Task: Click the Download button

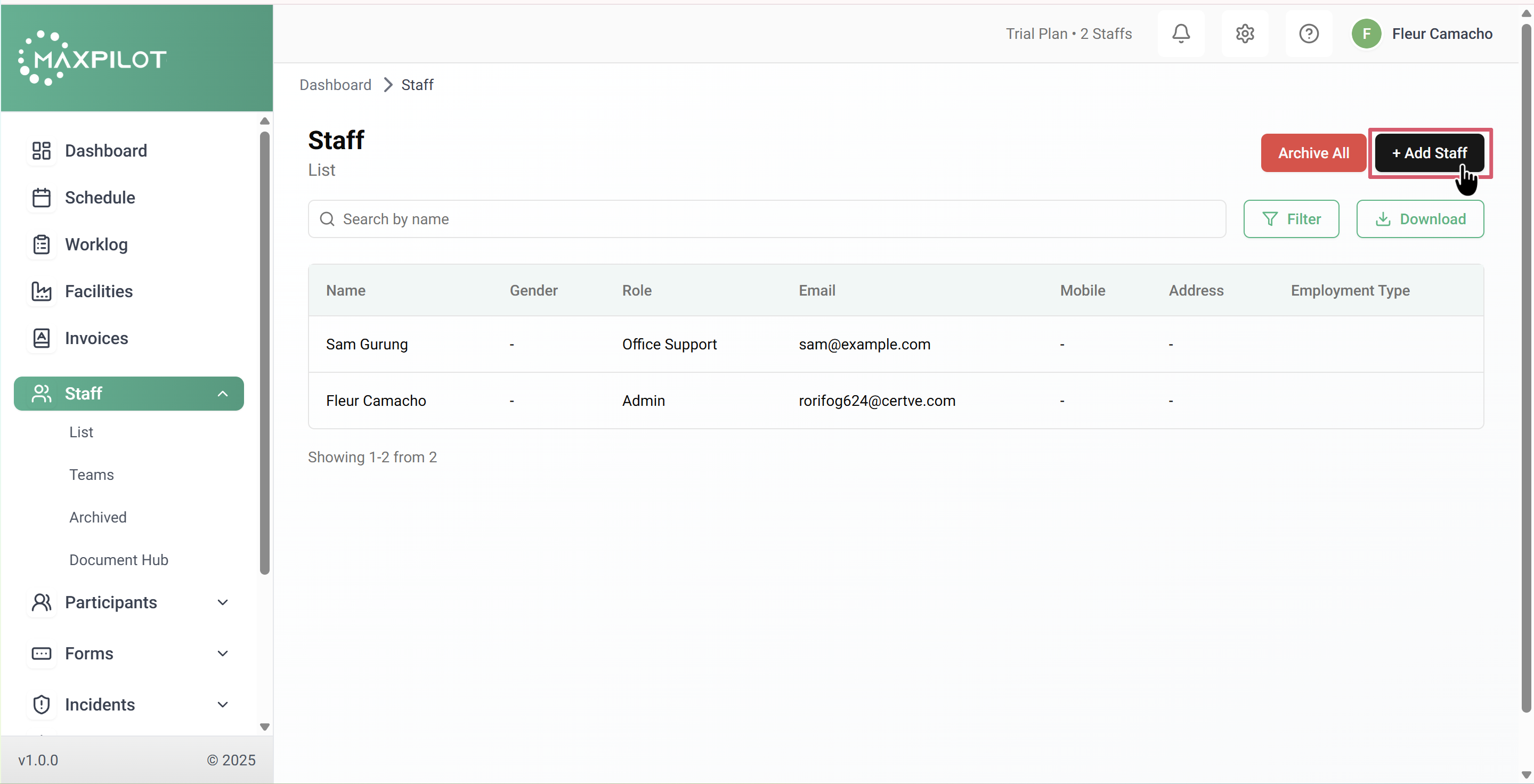Action: (1419, 219)
